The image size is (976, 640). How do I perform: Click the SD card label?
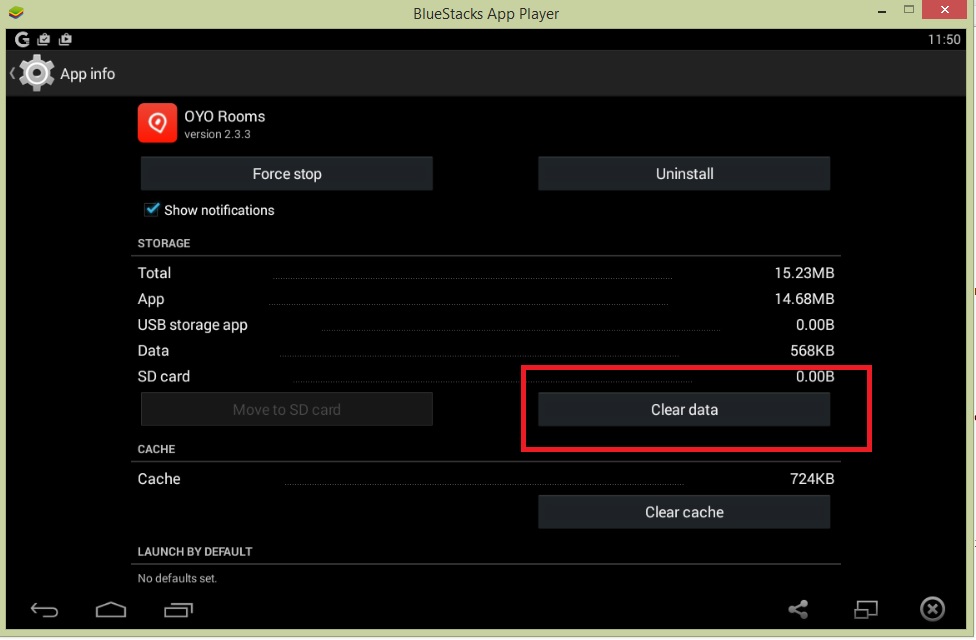[164, 377]
